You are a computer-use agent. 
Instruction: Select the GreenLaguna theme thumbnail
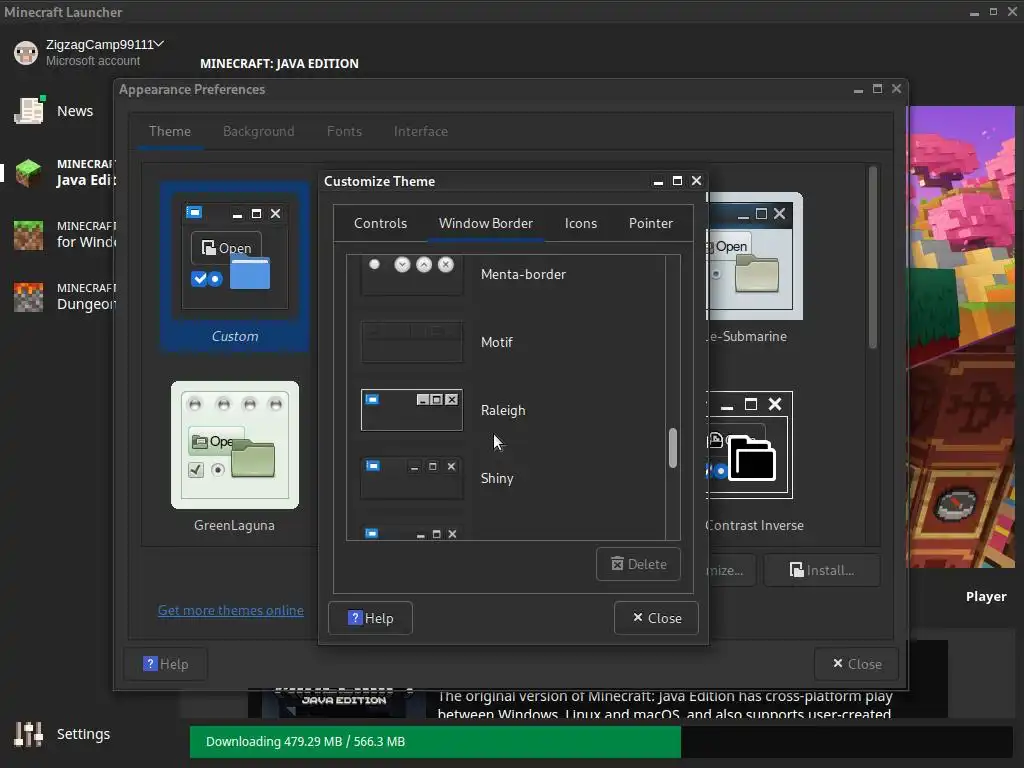coord(235,445)
